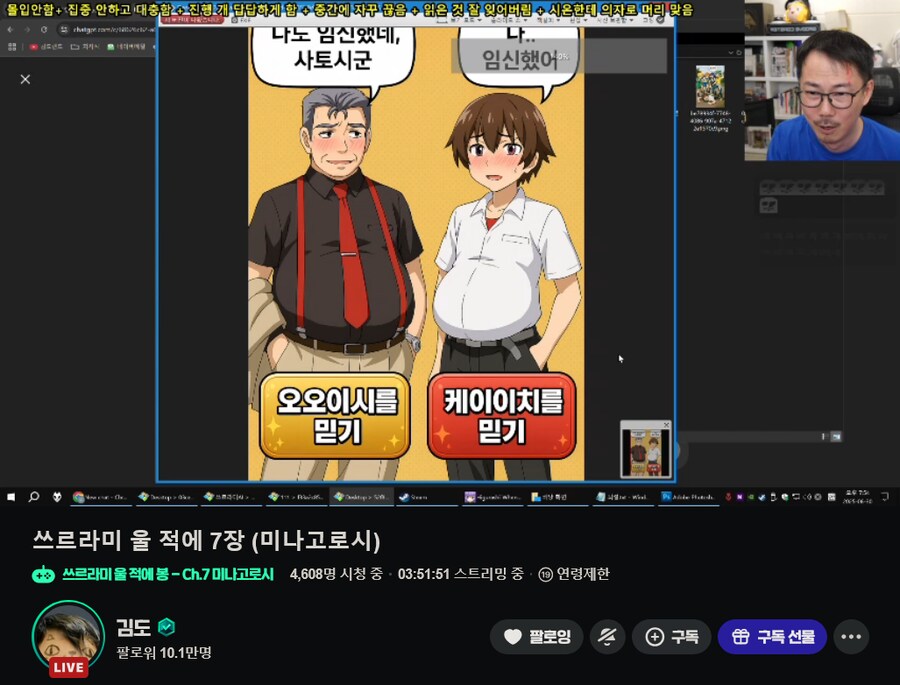
Task: Open the desktop image file thumbnail
Action: (710, 87)
